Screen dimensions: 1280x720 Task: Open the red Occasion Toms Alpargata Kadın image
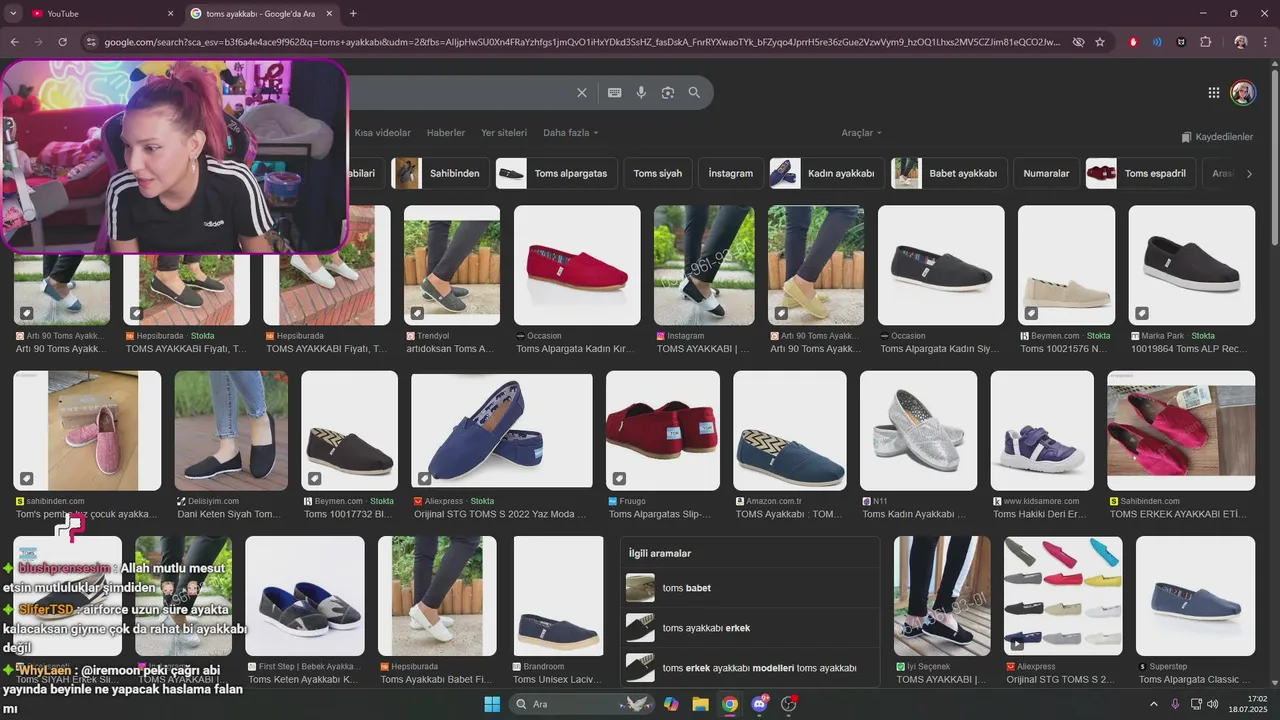pyautogui.click(x=577, y=265)
